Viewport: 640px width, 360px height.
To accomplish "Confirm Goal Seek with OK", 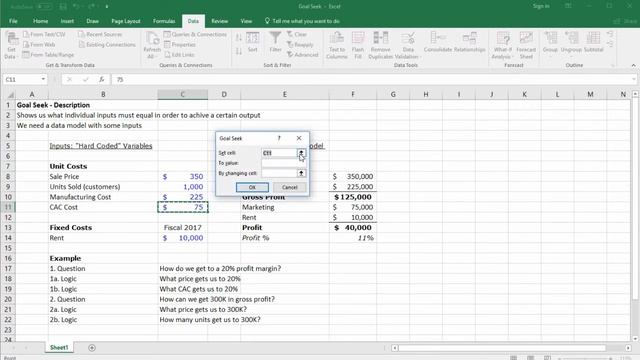I will coord(252,187).
